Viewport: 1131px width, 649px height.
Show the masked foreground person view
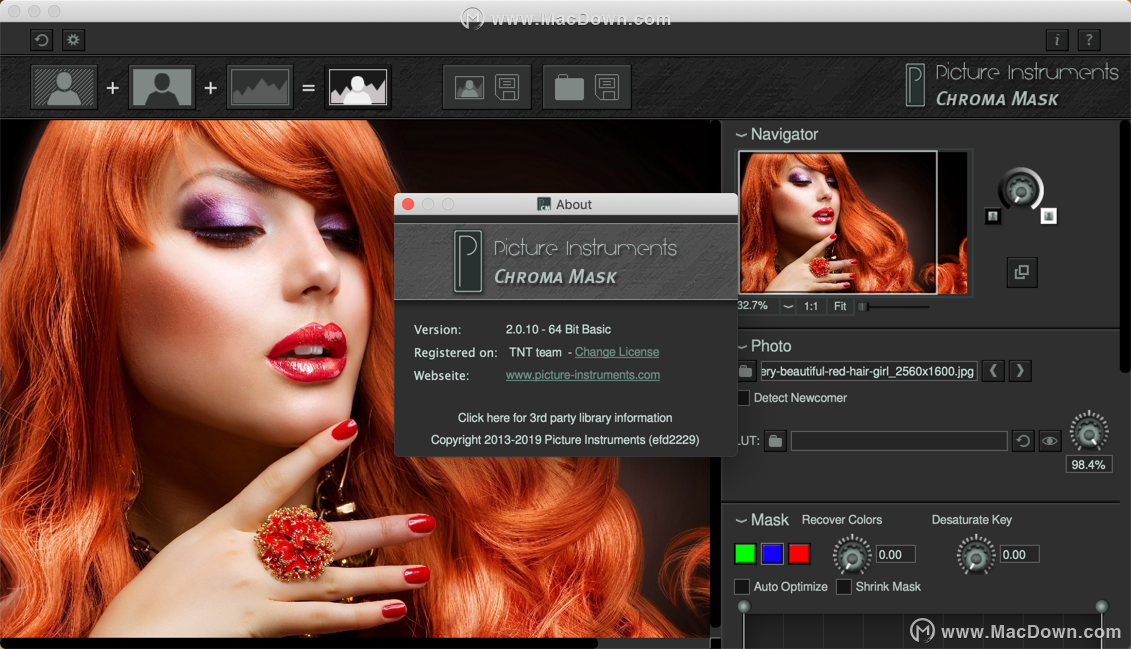[x=162, y=87]
